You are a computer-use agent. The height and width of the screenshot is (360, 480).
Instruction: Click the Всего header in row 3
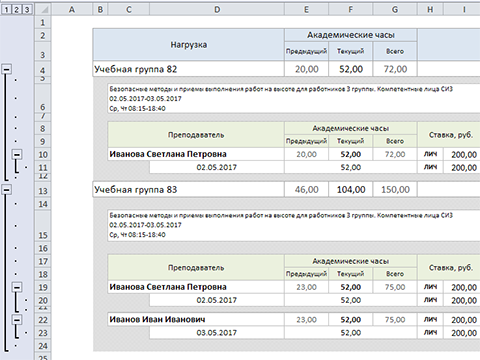(395, 51)
